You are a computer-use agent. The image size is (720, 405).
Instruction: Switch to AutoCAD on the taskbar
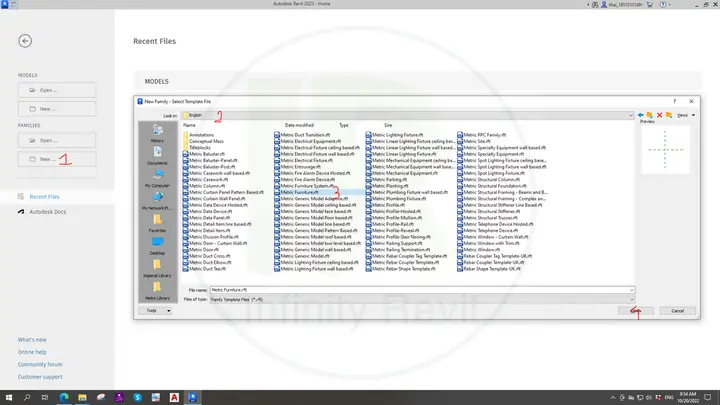tap(174, 397)
